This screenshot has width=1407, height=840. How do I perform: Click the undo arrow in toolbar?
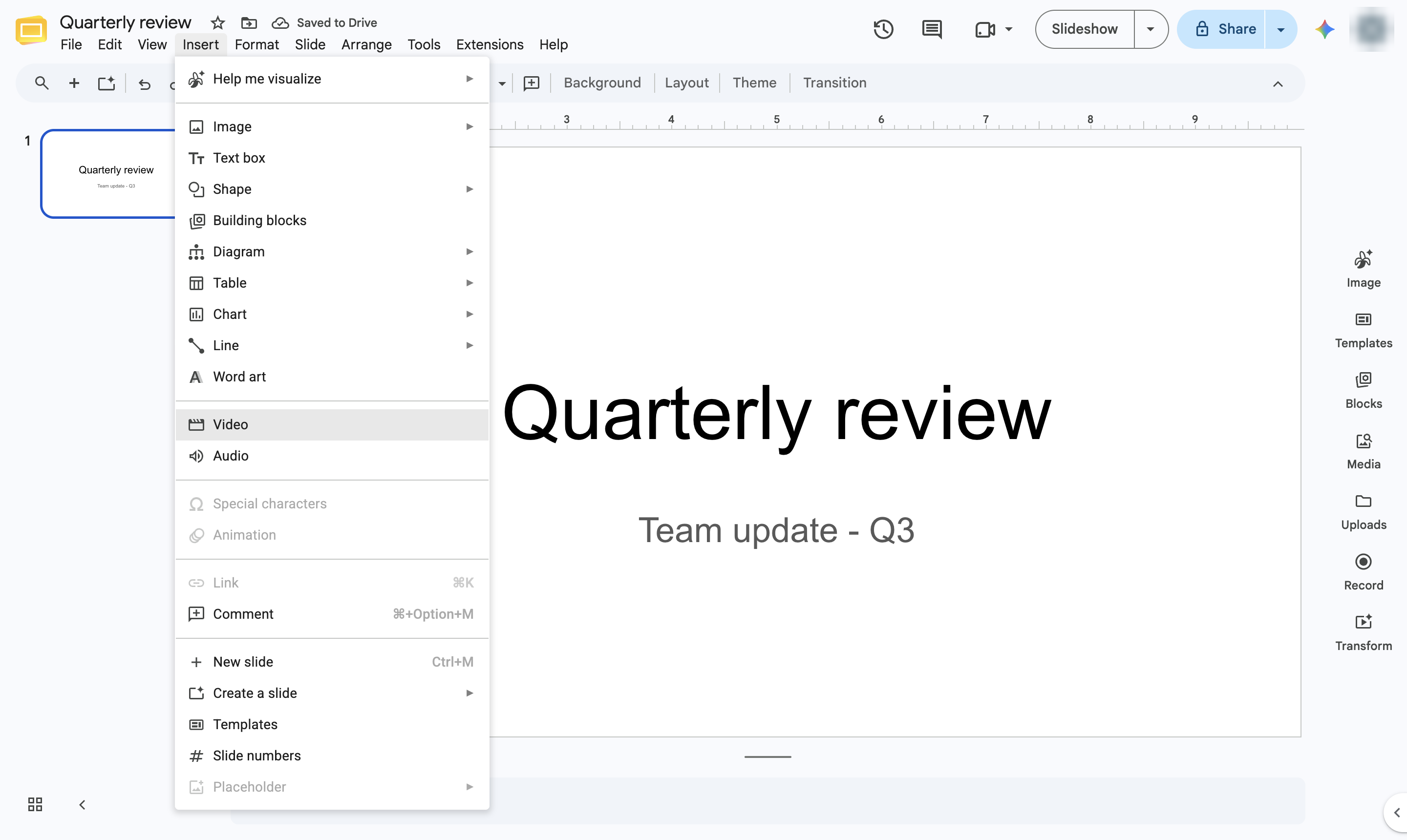pos(145,84)
